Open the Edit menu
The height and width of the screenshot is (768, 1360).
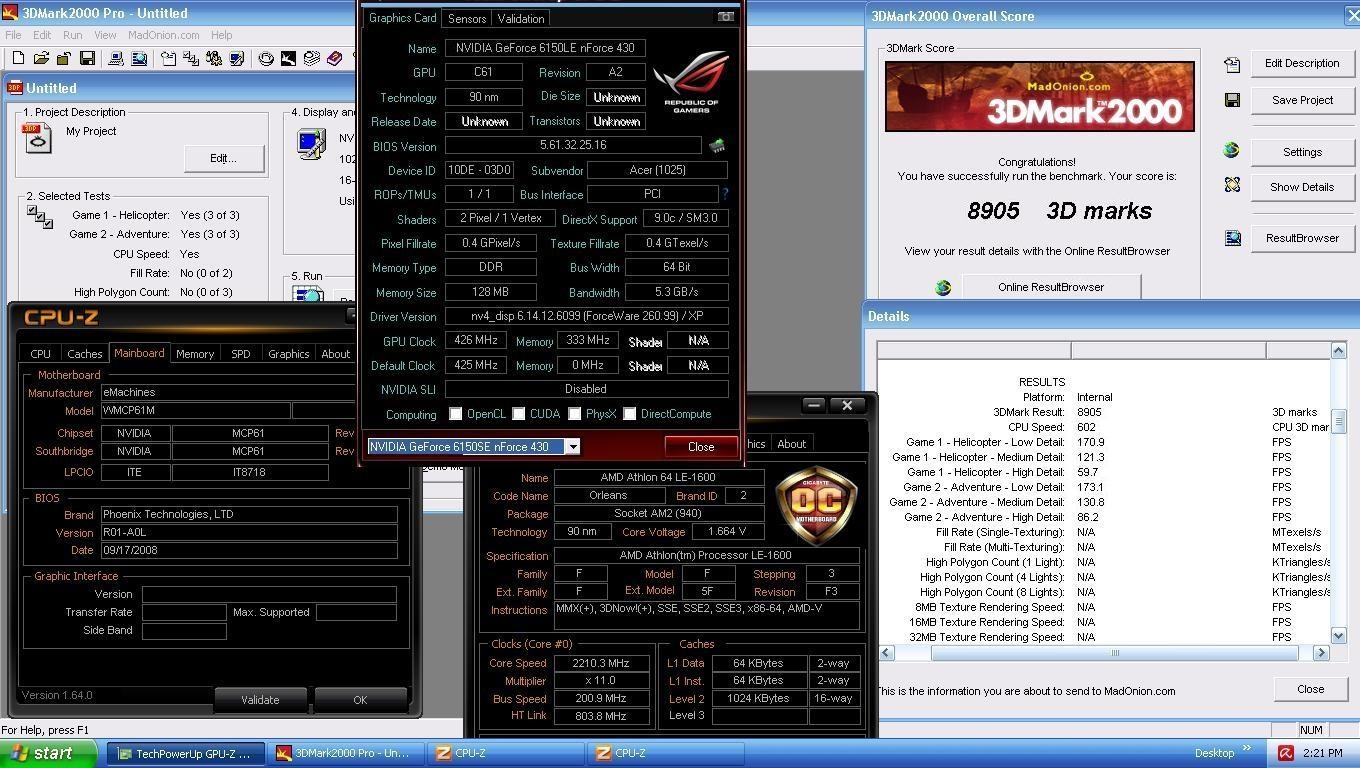42,35
